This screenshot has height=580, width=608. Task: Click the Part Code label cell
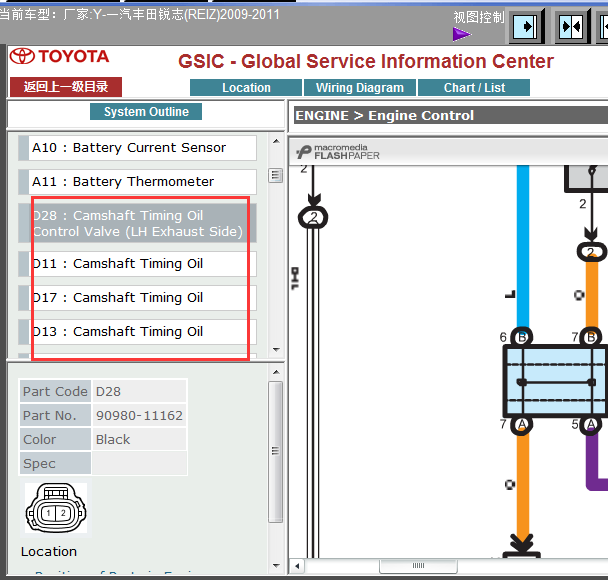coord(55,392)
